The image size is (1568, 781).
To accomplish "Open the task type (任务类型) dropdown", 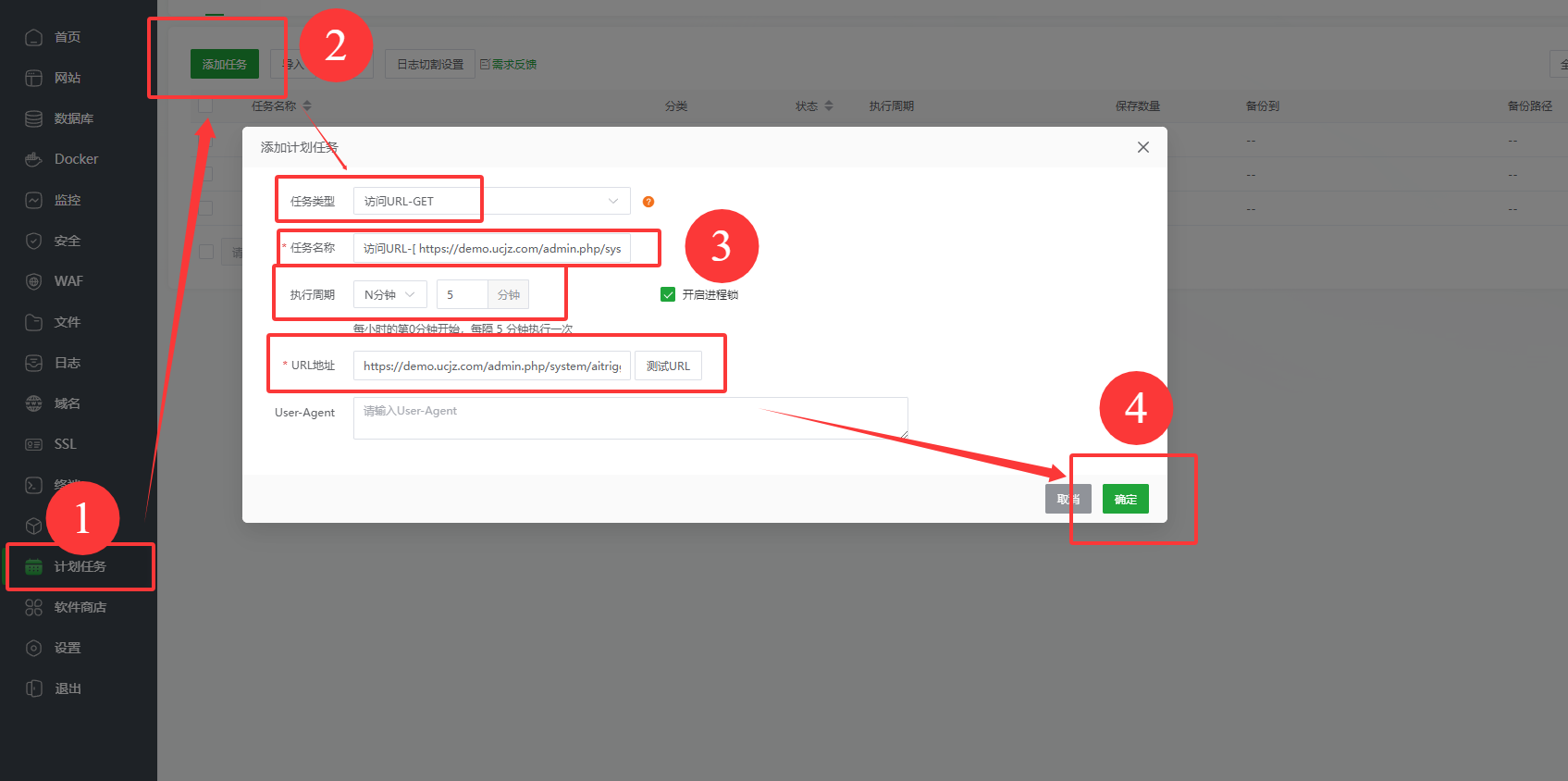I will [x=491, y=201].
